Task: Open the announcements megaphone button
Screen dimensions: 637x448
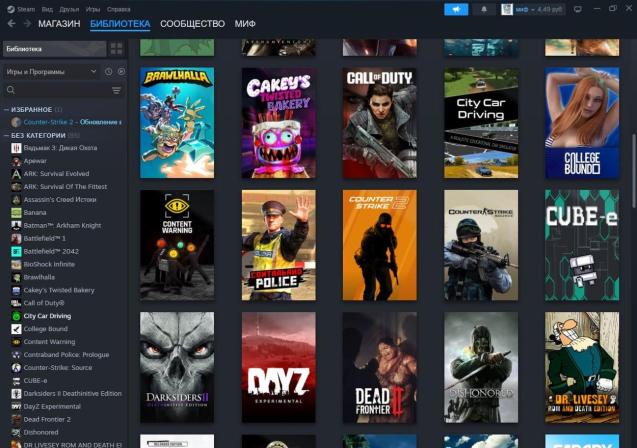Action: pyautogui.click(x=456, y=9)
